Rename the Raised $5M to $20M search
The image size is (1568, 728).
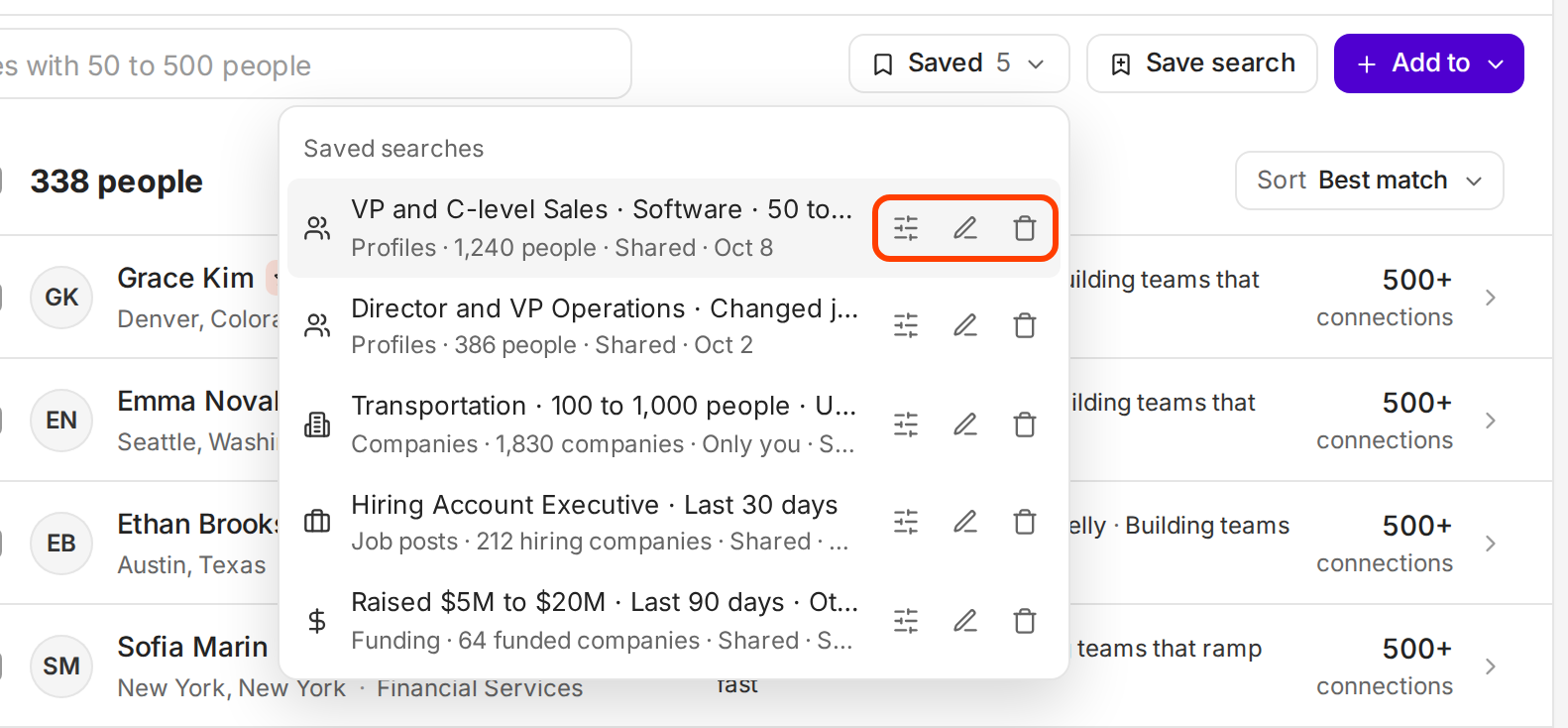click(965, 621)
